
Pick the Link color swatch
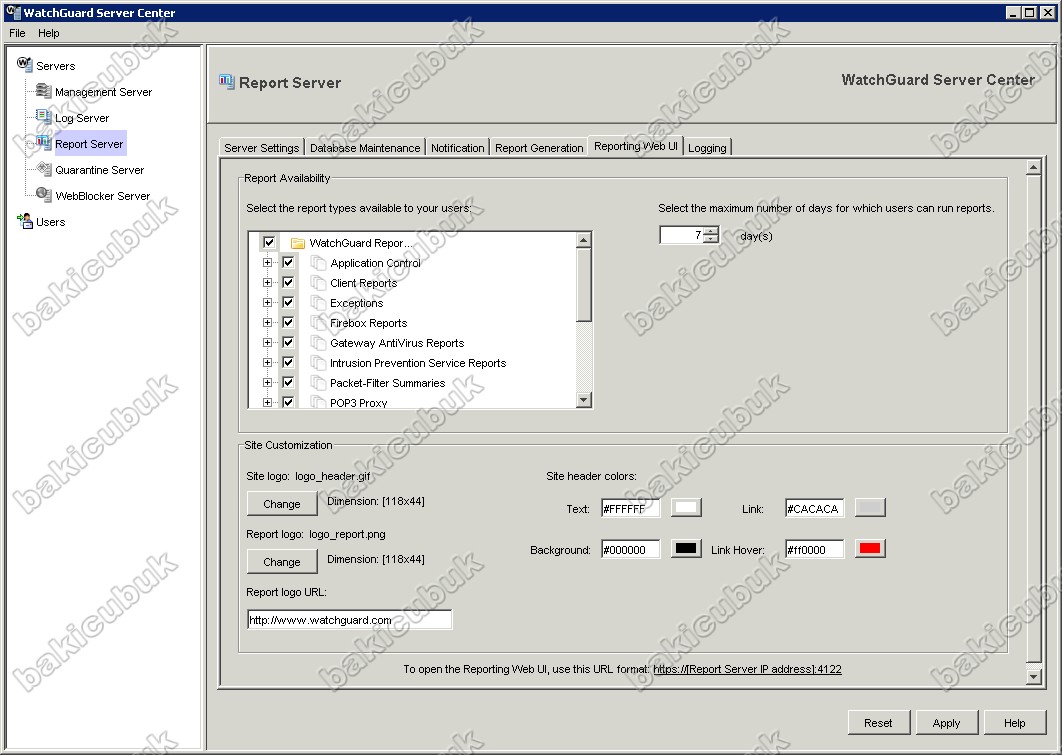[x=870, y=508]
